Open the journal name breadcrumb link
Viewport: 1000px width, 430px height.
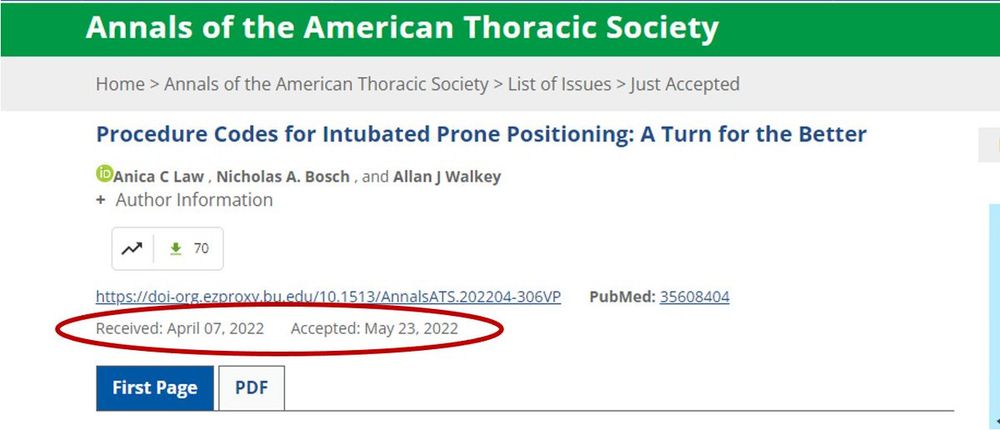click(326, 84)
